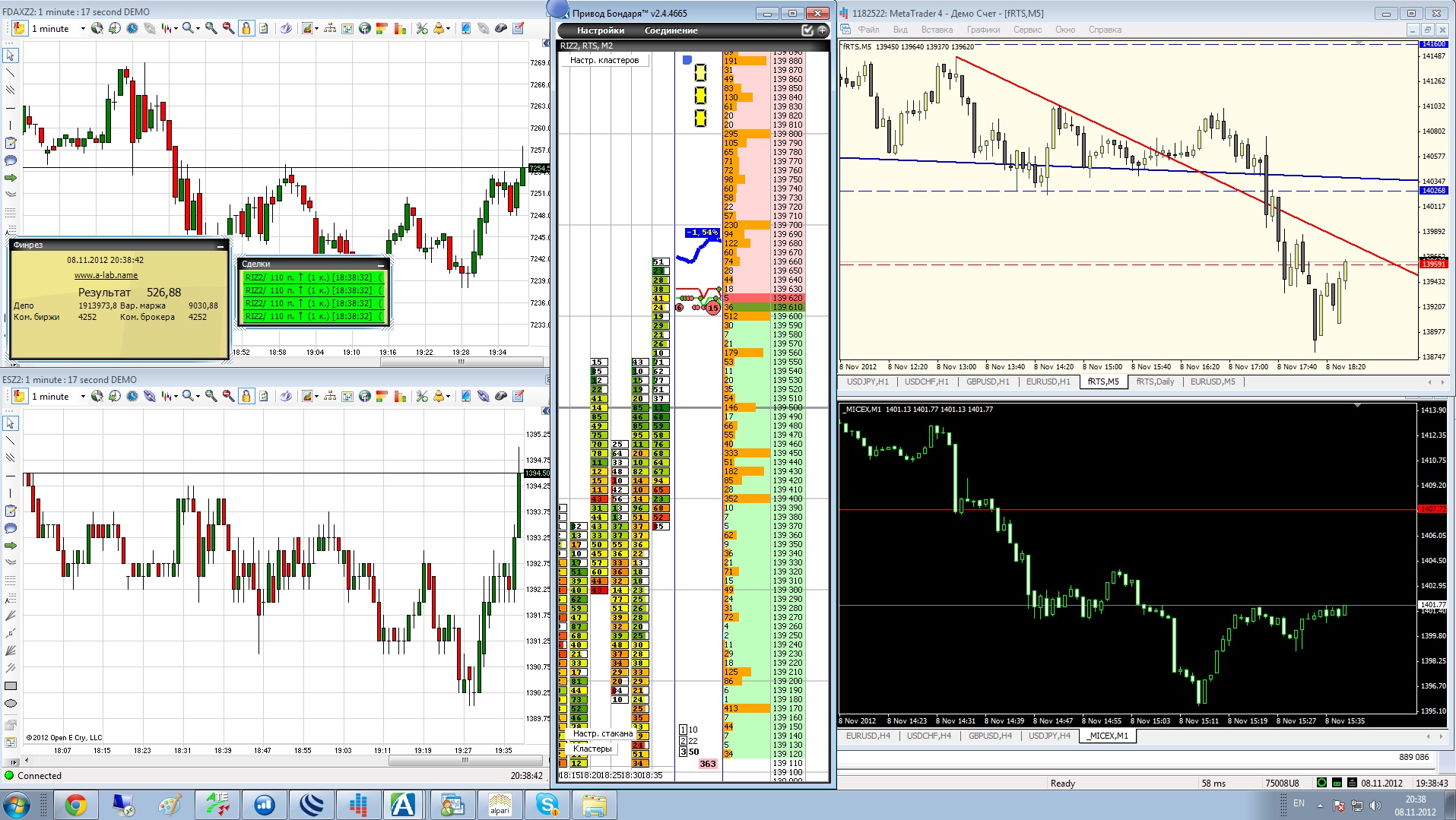The width and height of the screenshot is (1456, 820).
Task: Click the Кластеры button
Action: coord(592,749)
